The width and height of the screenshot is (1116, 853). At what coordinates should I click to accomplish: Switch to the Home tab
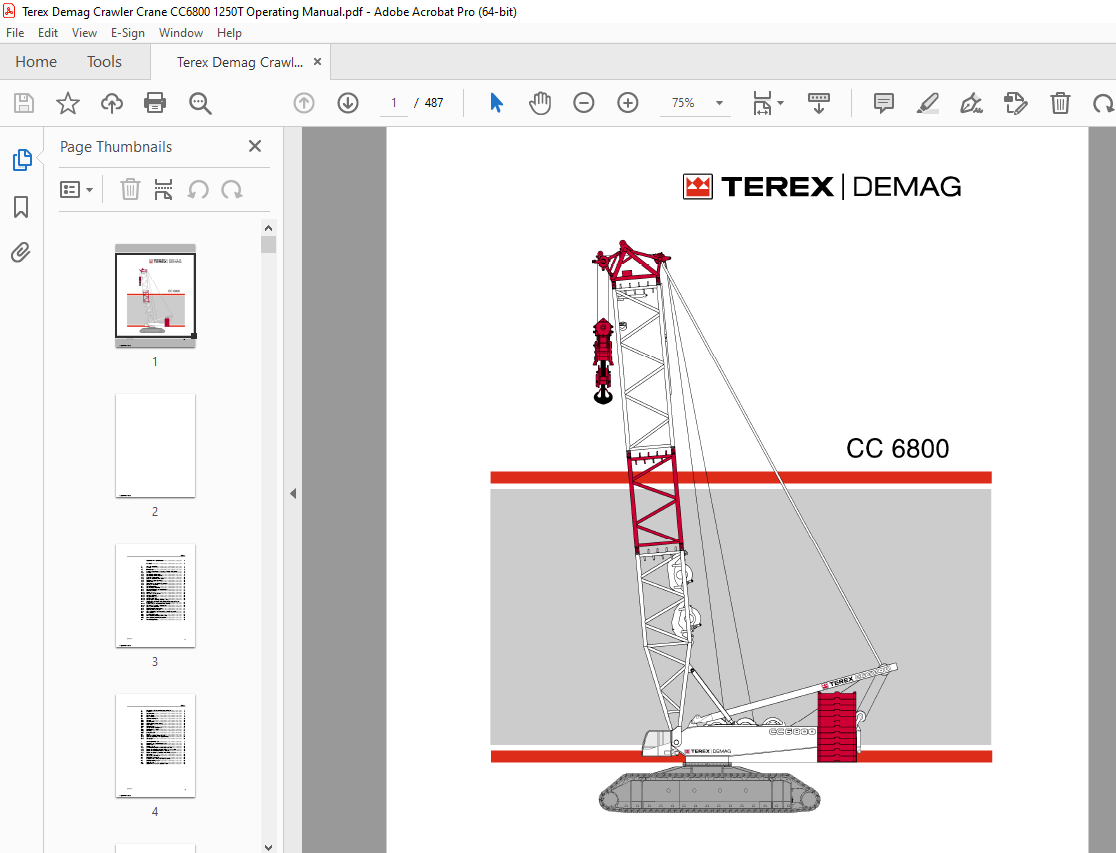click(36, 62)
